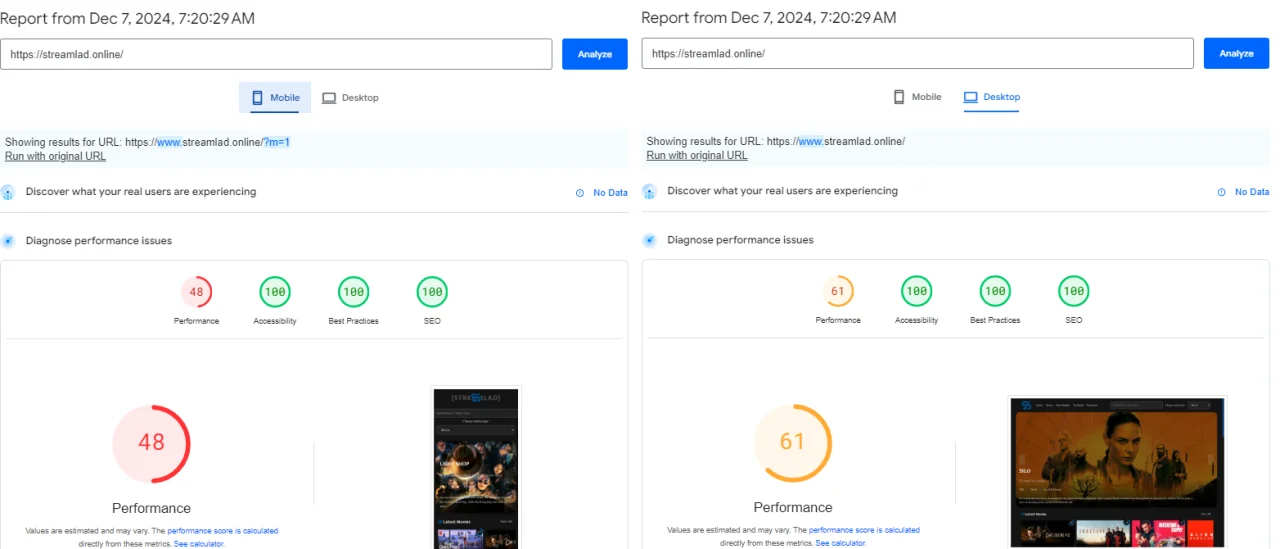Click 'Run with original URL' in right report
This screenshot has width=1280, height=549.
[x=697, y=155]
